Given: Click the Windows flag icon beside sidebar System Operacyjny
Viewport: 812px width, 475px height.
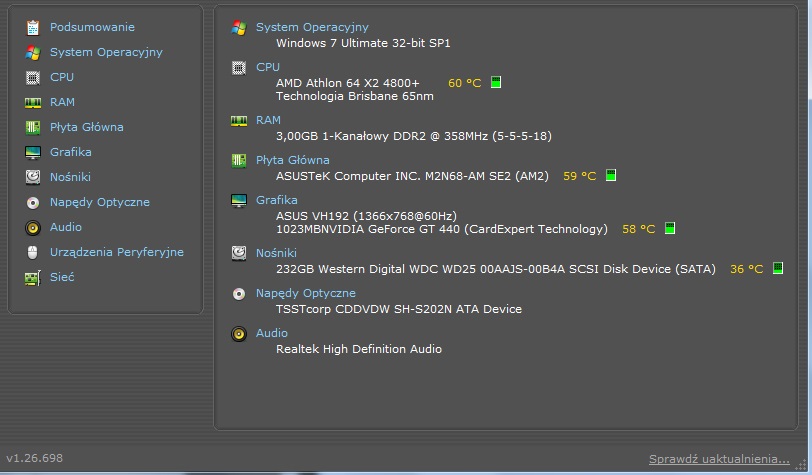Looking at the screenshot, I should [x=33, y=52].
